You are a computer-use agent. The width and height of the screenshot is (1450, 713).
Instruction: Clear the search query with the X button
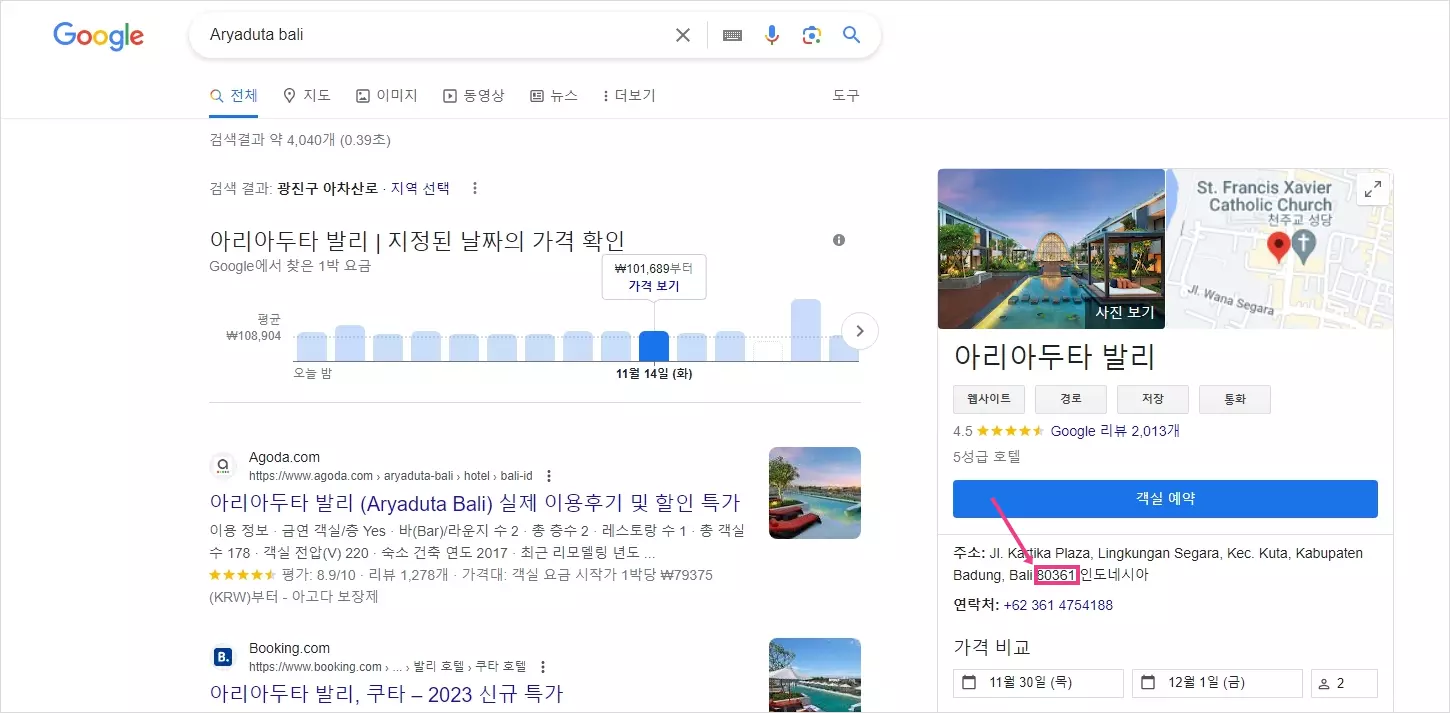(682, 34)
